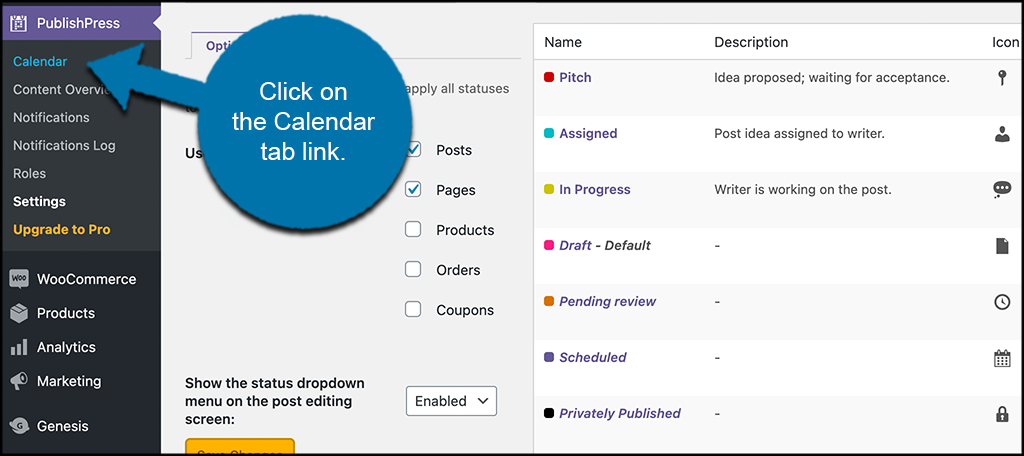Enable the Orders checkbox

point(413,270)
